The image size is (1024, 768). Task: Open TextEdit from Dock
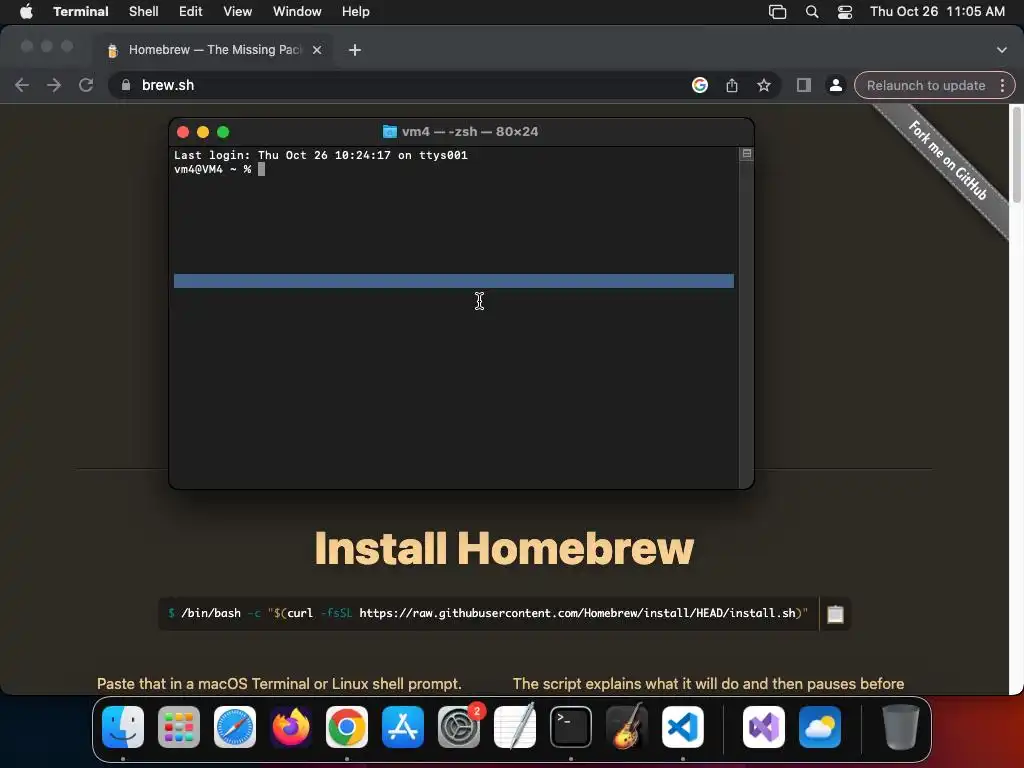tap(515, 727)
